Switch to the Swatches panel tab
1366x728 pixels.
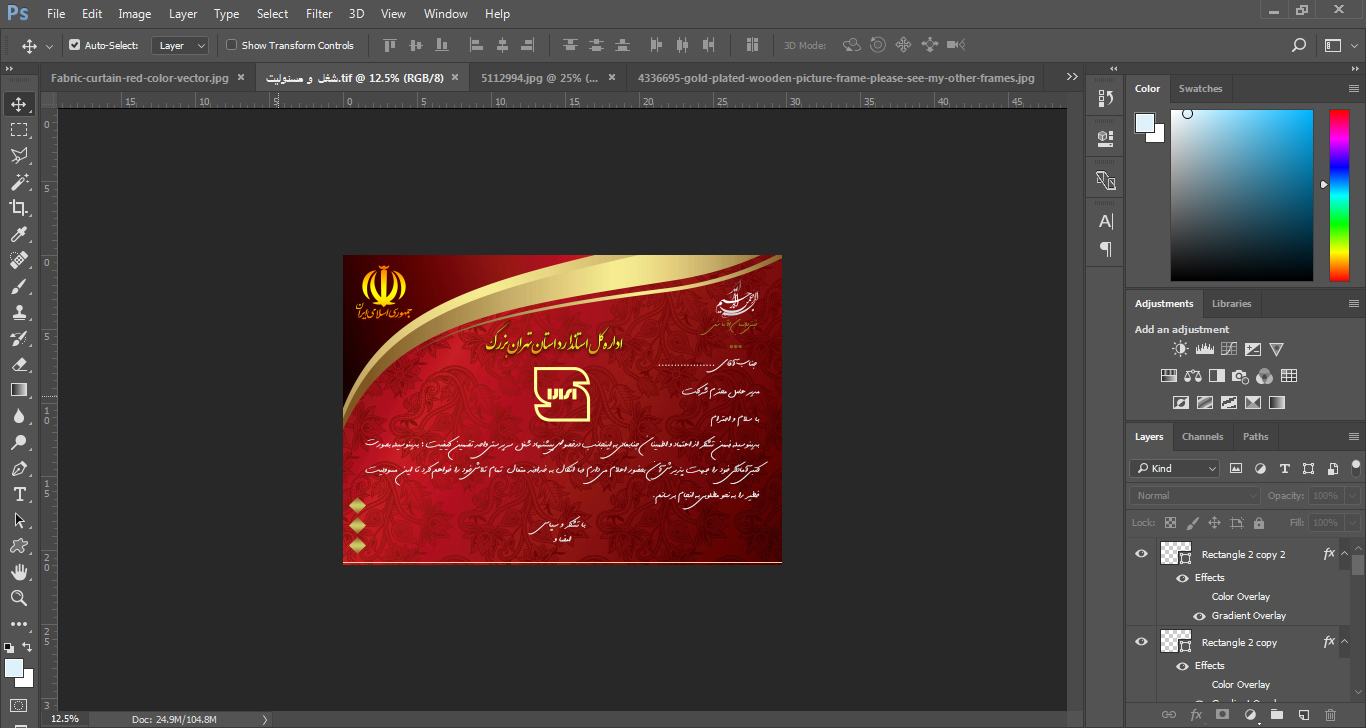[x=1200, y=88]
